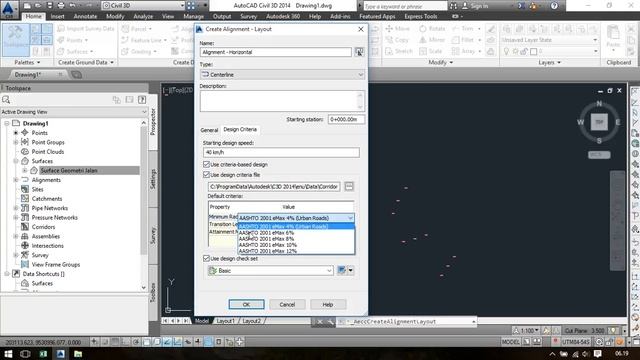Viewport: 640px width, 360px height.
Task: Toggle Use design criteria file checkbox
Action: [x=206, y=174]
